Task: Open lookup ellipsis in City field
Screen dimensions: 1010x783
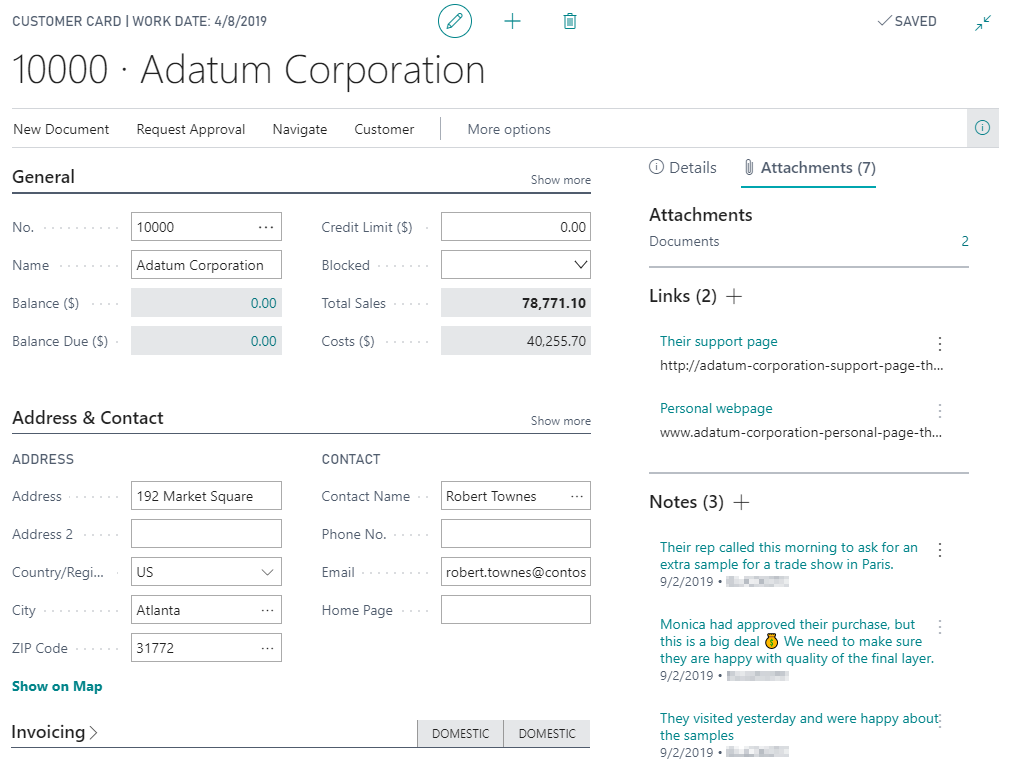Action: point(267,610)
